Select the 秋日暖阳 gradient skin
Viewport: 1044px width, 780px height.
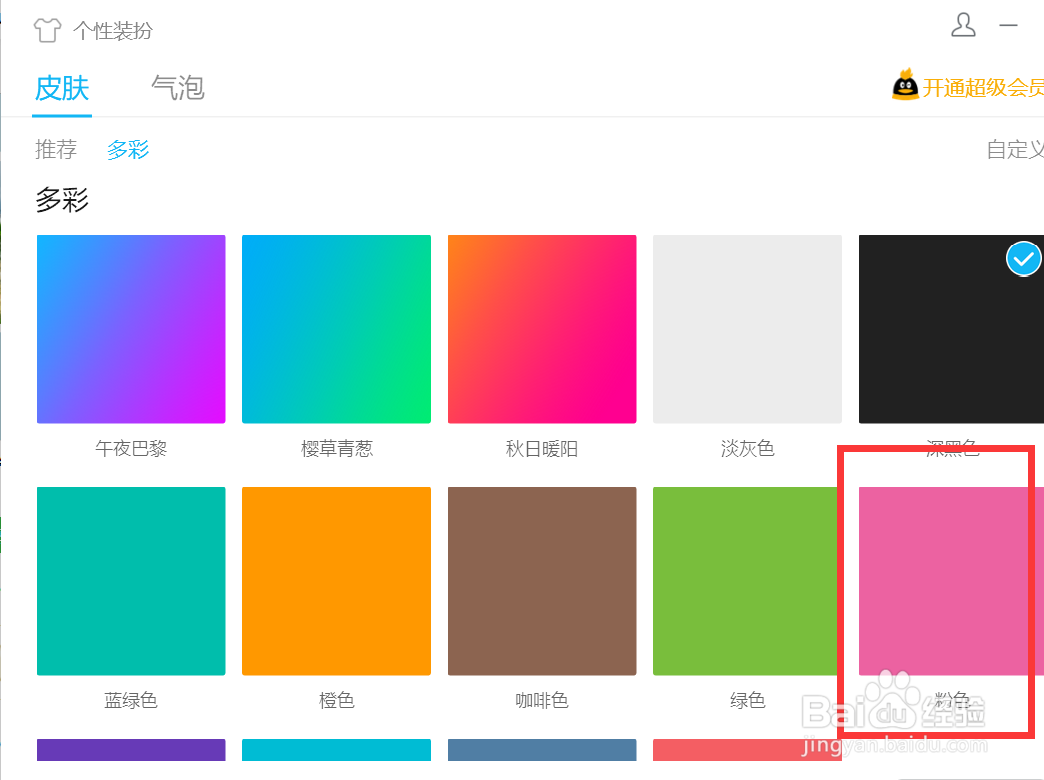[x=542, y=329]
